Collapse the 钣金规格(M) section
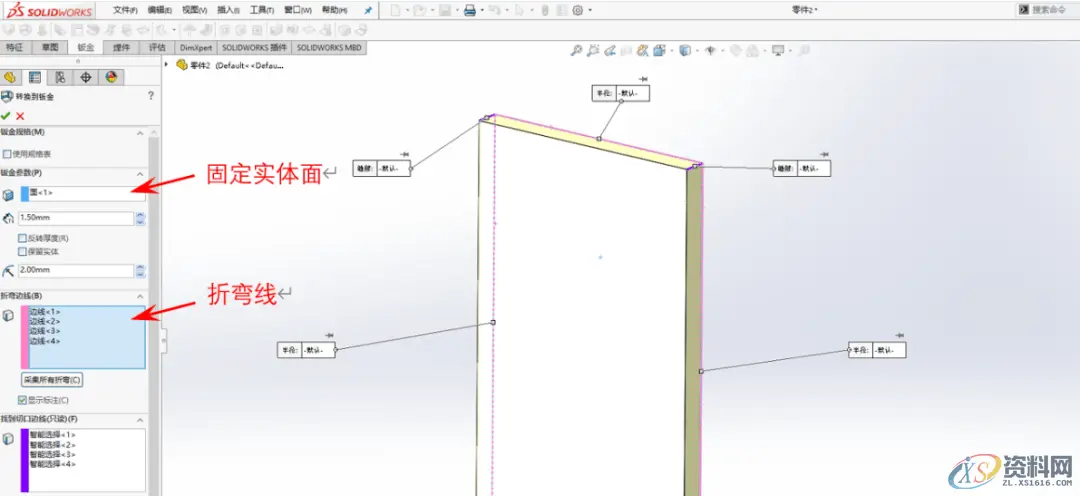Viewport: 1080px width, 496px height. (141, 133)
